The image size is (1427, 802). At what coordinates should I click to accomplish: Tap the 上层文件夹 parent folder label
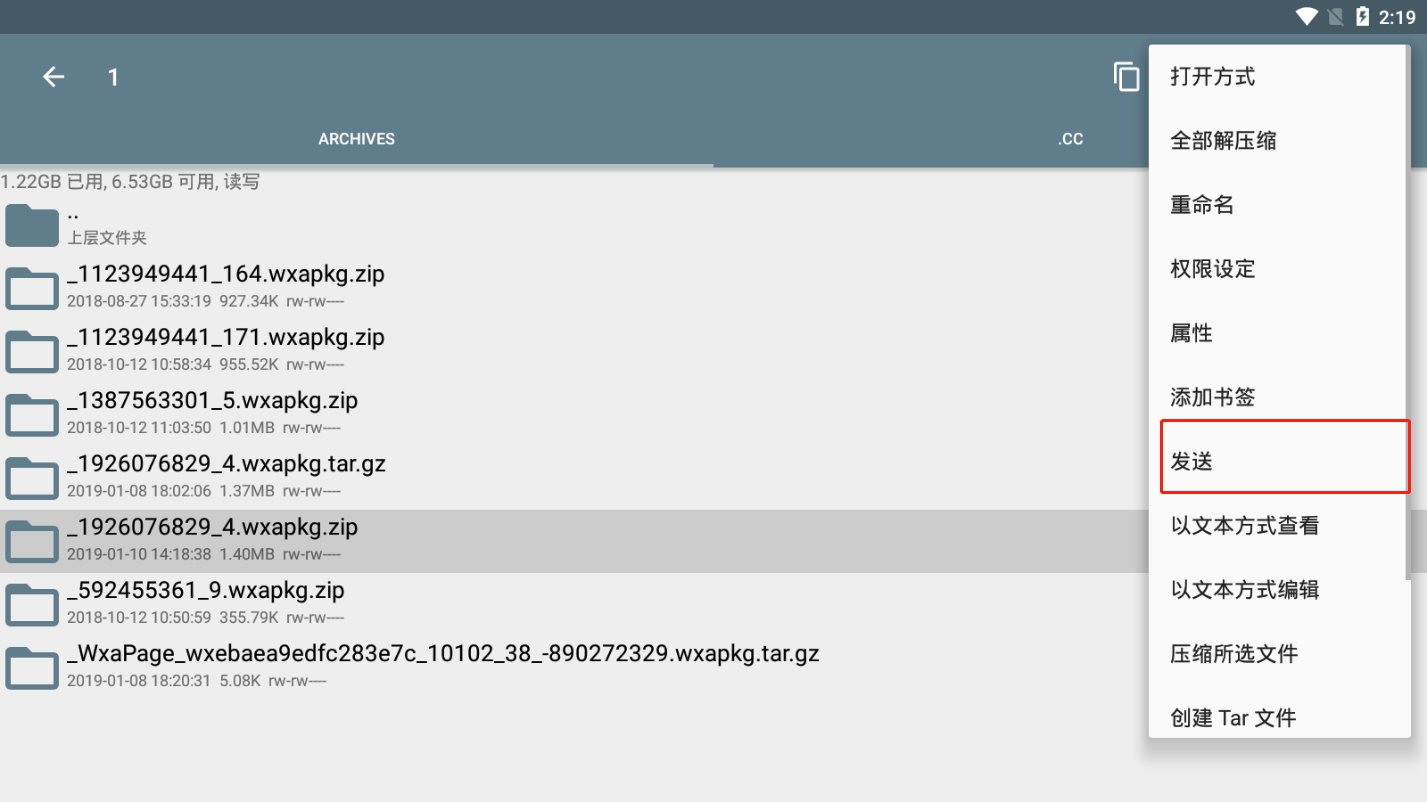pyautogui.click(x=107, y=238)
